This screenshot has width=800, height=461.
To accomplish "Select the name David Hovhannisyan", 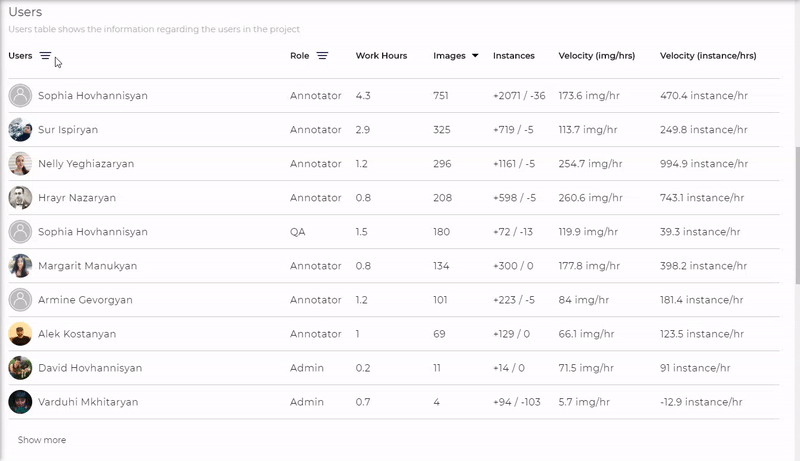I will (x=90, y=368).
